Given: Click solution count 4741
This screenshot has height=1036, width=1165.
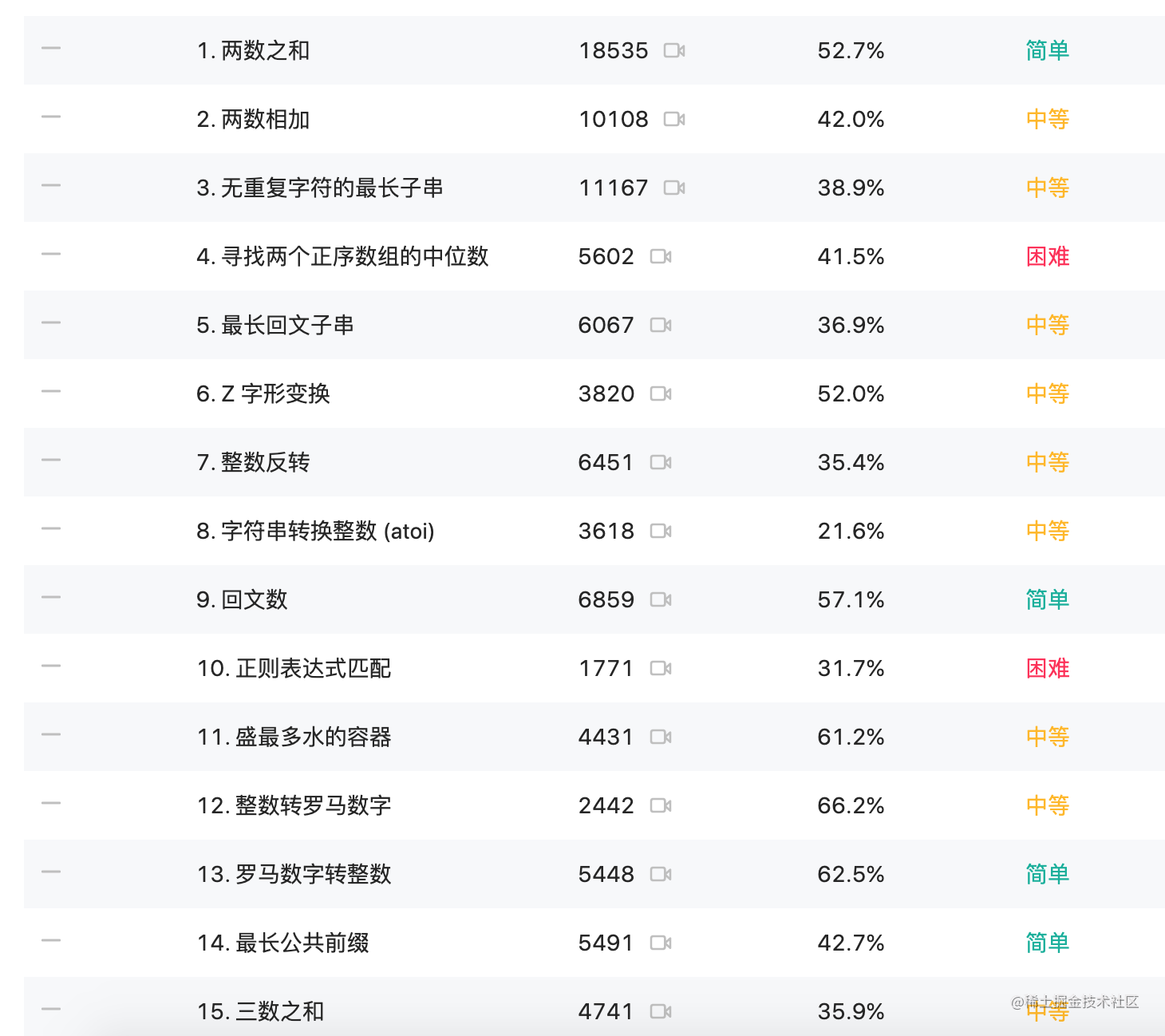Looking at the screenshot, I should click(606, 1011).
